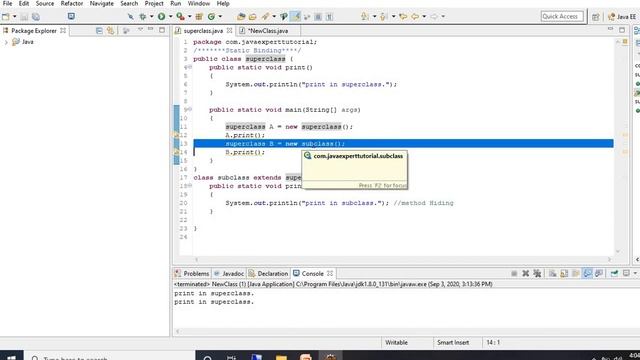This screenshot has width=640, height=360.
Task: Switch to the NewClass.java editor tab
Action: point(268,31)
